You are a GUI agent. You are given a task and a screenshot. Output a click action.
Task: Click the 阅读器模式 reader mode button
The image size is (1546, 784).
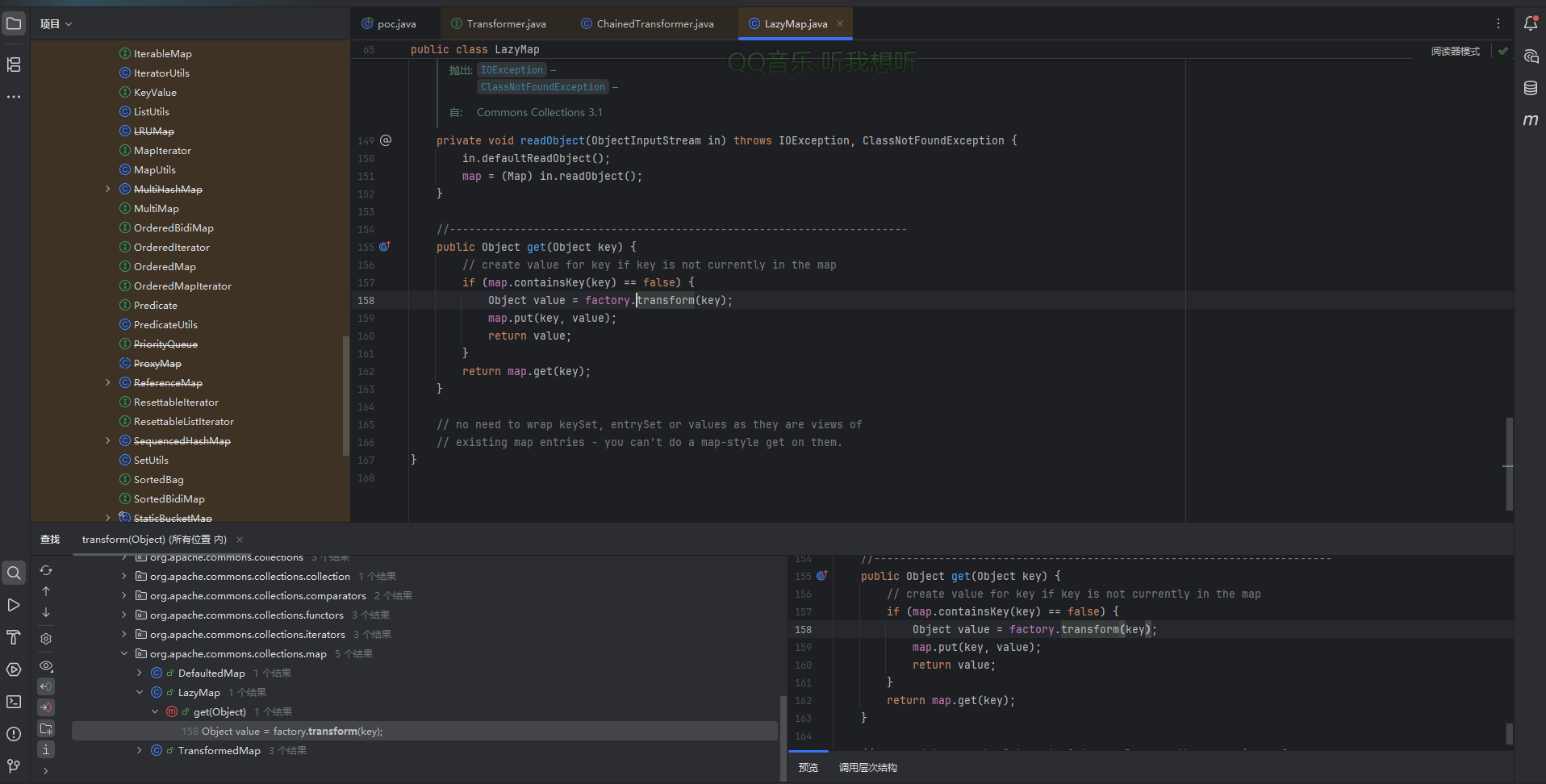(1455, 51)
